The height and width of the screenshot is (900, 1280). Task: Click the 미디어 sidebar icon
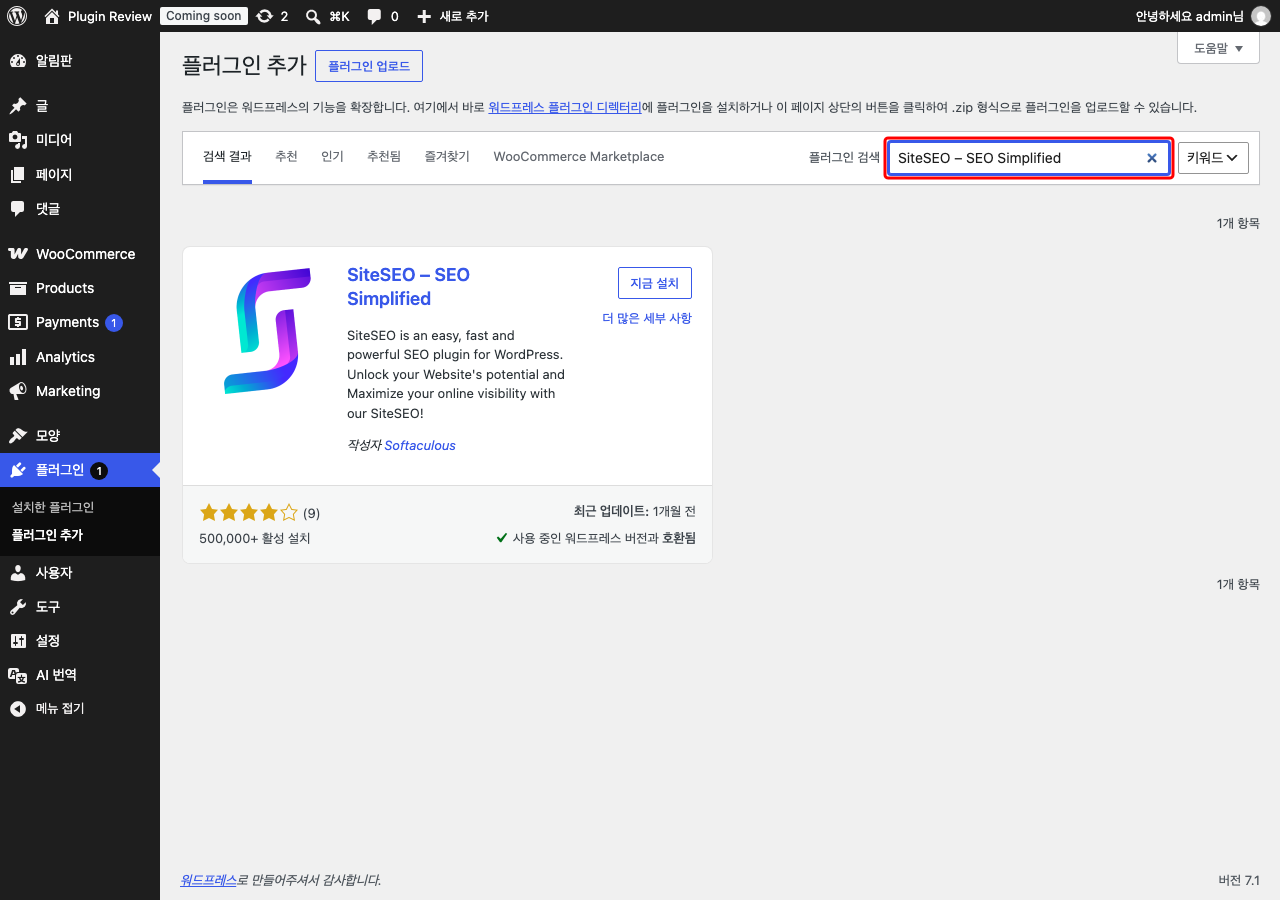(17, 140)
